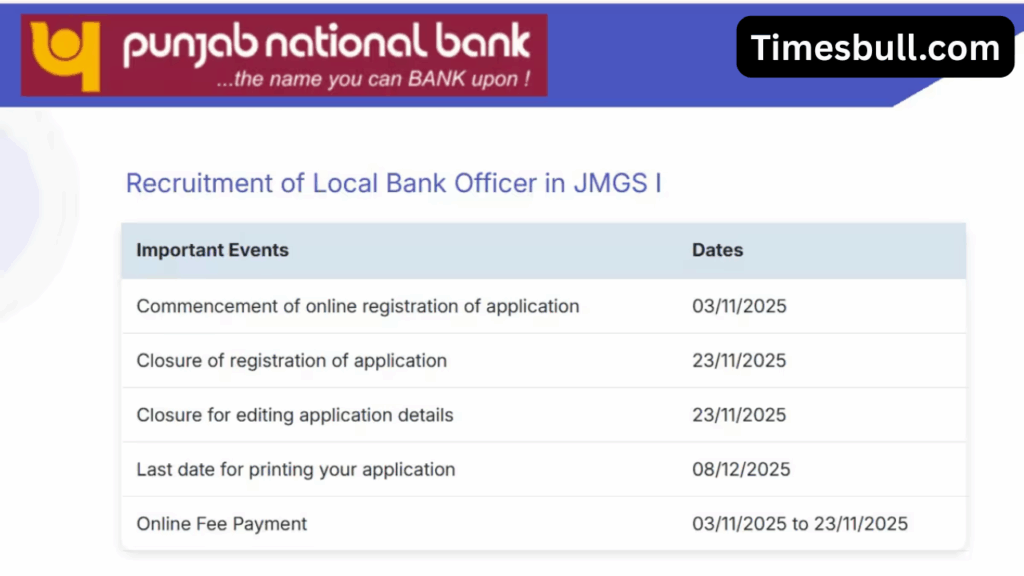Select the Last date for printing application label
Screen dimensions: 1024x576
pyautogui.click(x=295, y=469)
